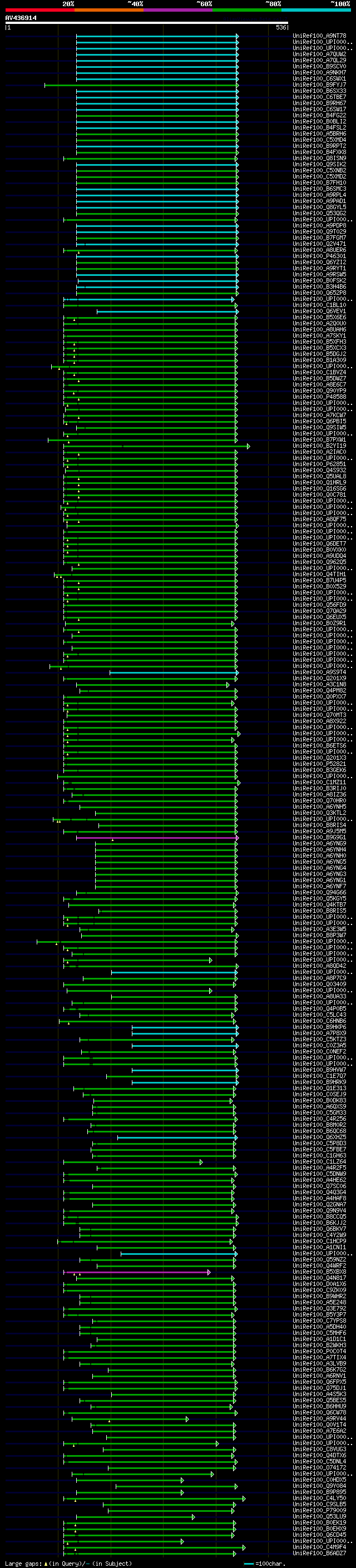Select the UniRef100_A9RPL4 label
The height and width of the screenshot is (1568, 356).
coord(319,195)
